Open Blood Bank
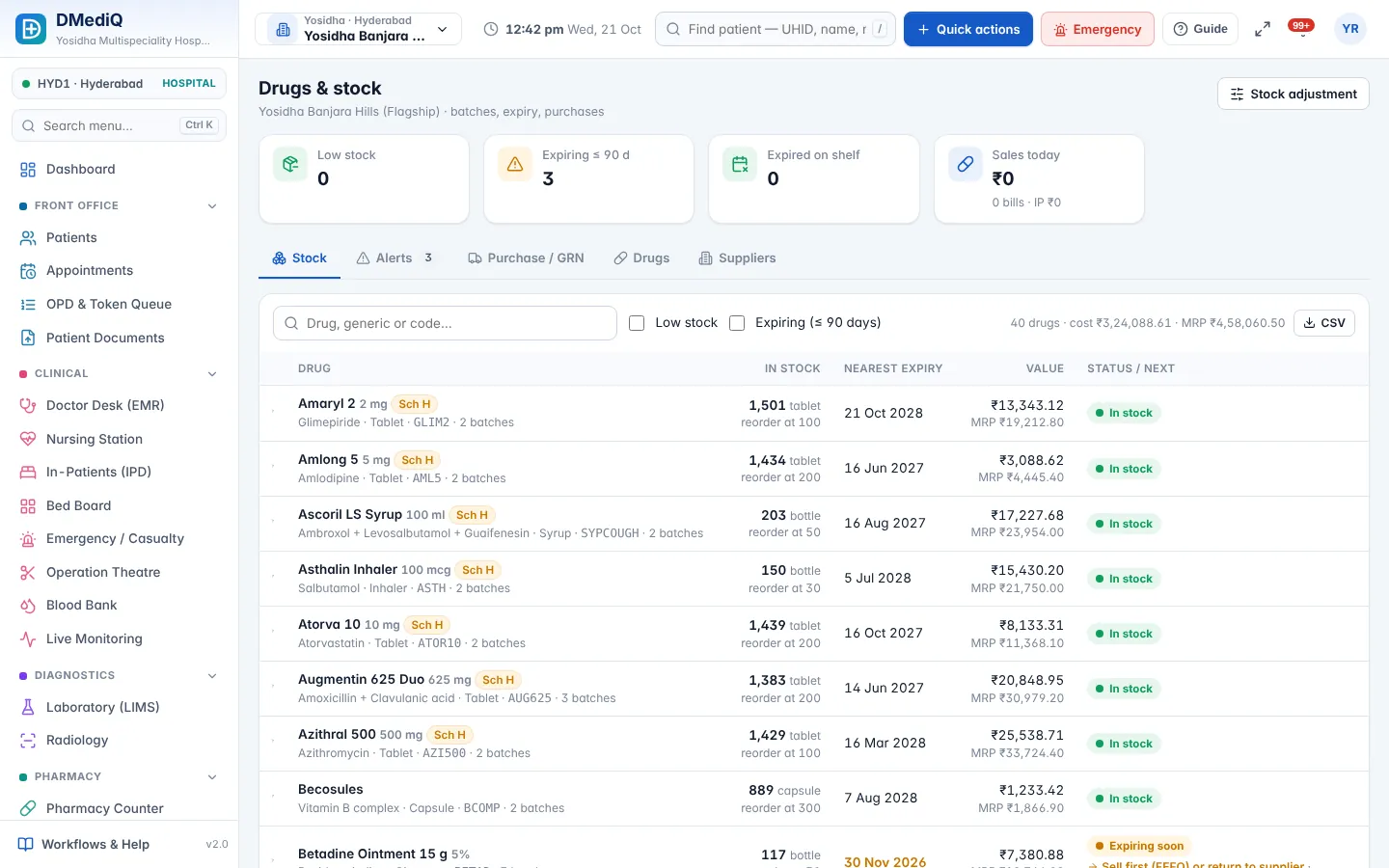The width and height of the screenshot is (1389, 868). [x=119, y=605]
